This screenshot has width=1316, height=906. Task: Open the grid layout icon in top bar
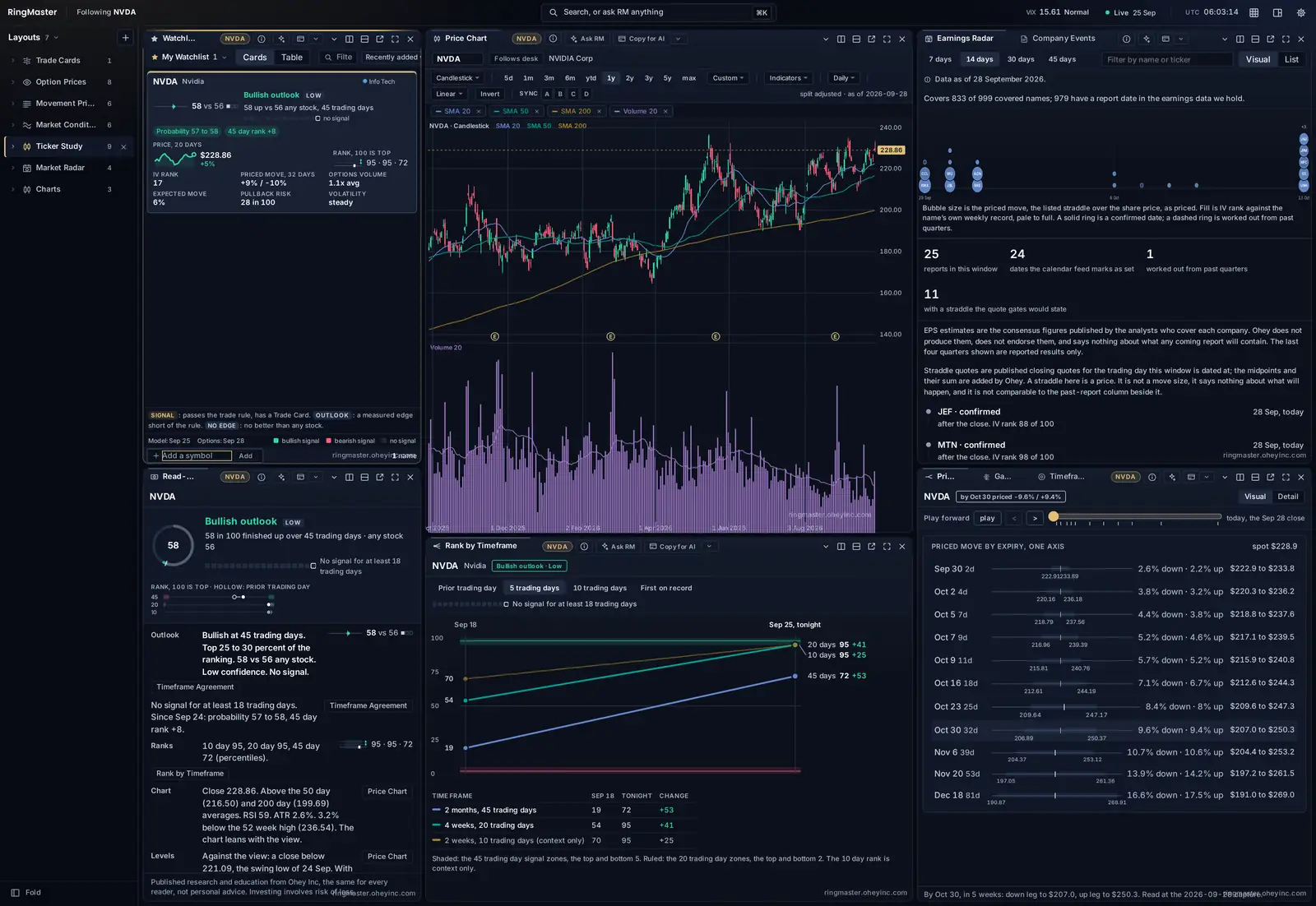coord(1253,12)
